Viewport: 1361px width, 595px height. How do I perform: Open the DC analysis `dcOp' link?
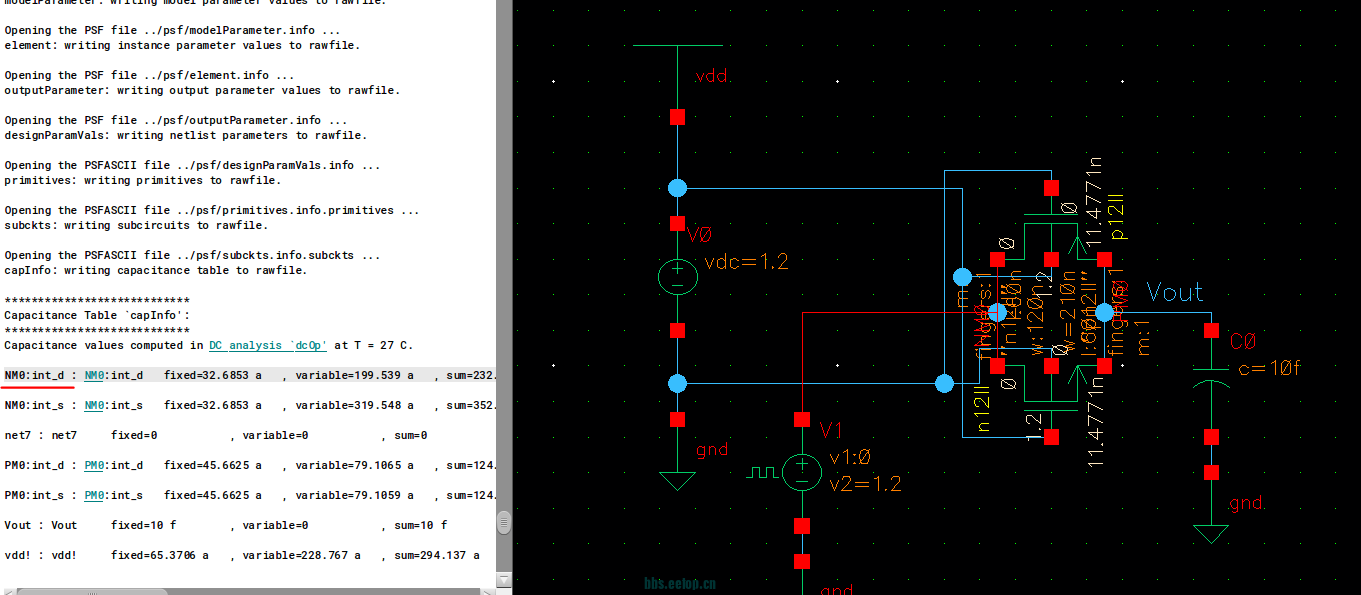point(268,345)
